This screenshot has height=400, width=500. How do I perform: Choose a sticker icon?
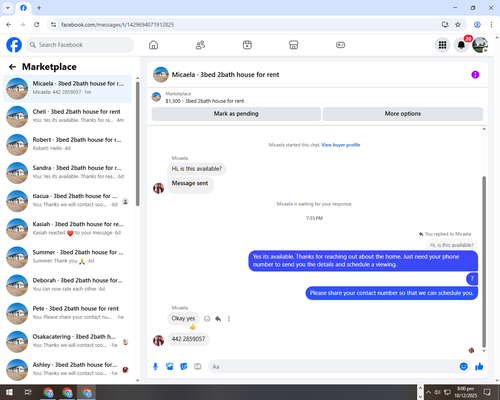click(184, 367)
